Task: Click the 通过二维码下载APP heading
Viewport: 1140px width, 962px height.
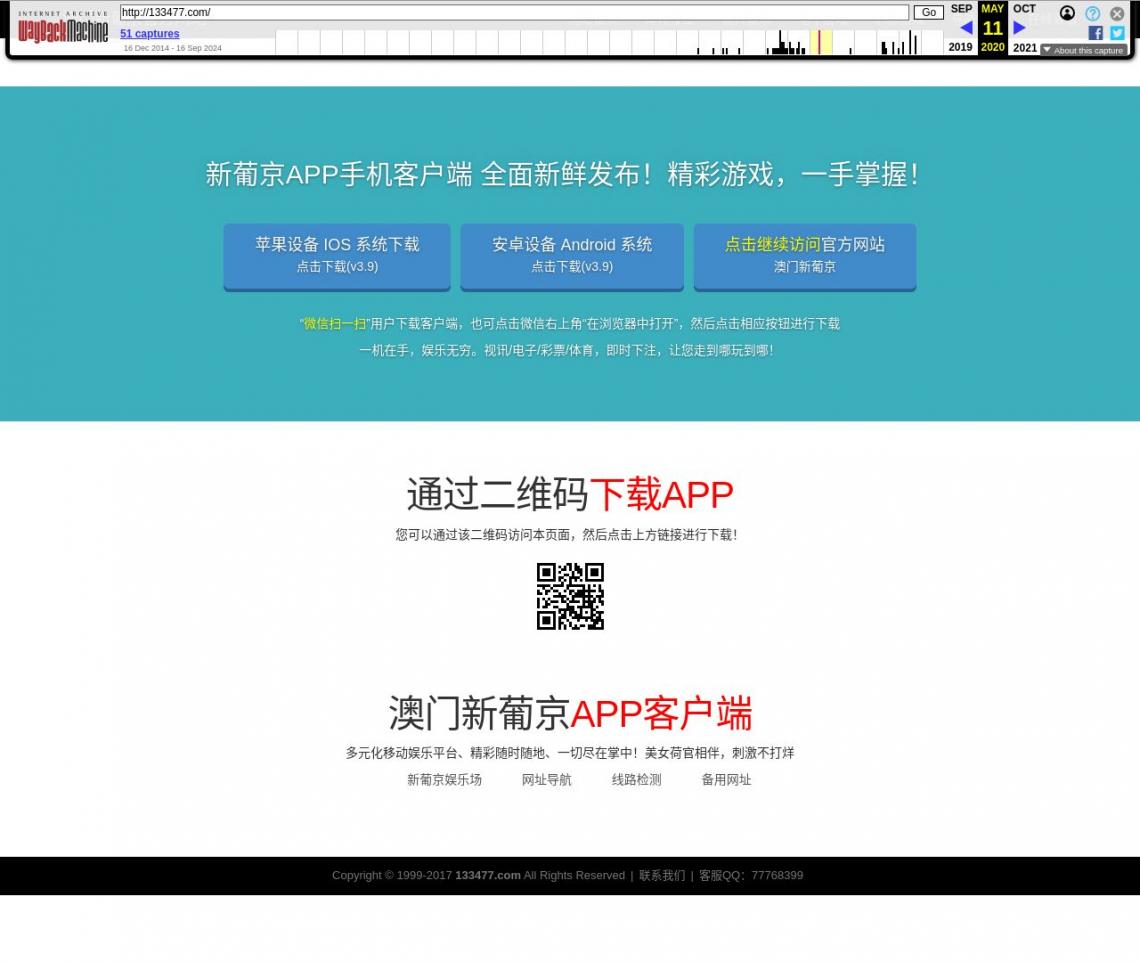Action: coord(570,494)
